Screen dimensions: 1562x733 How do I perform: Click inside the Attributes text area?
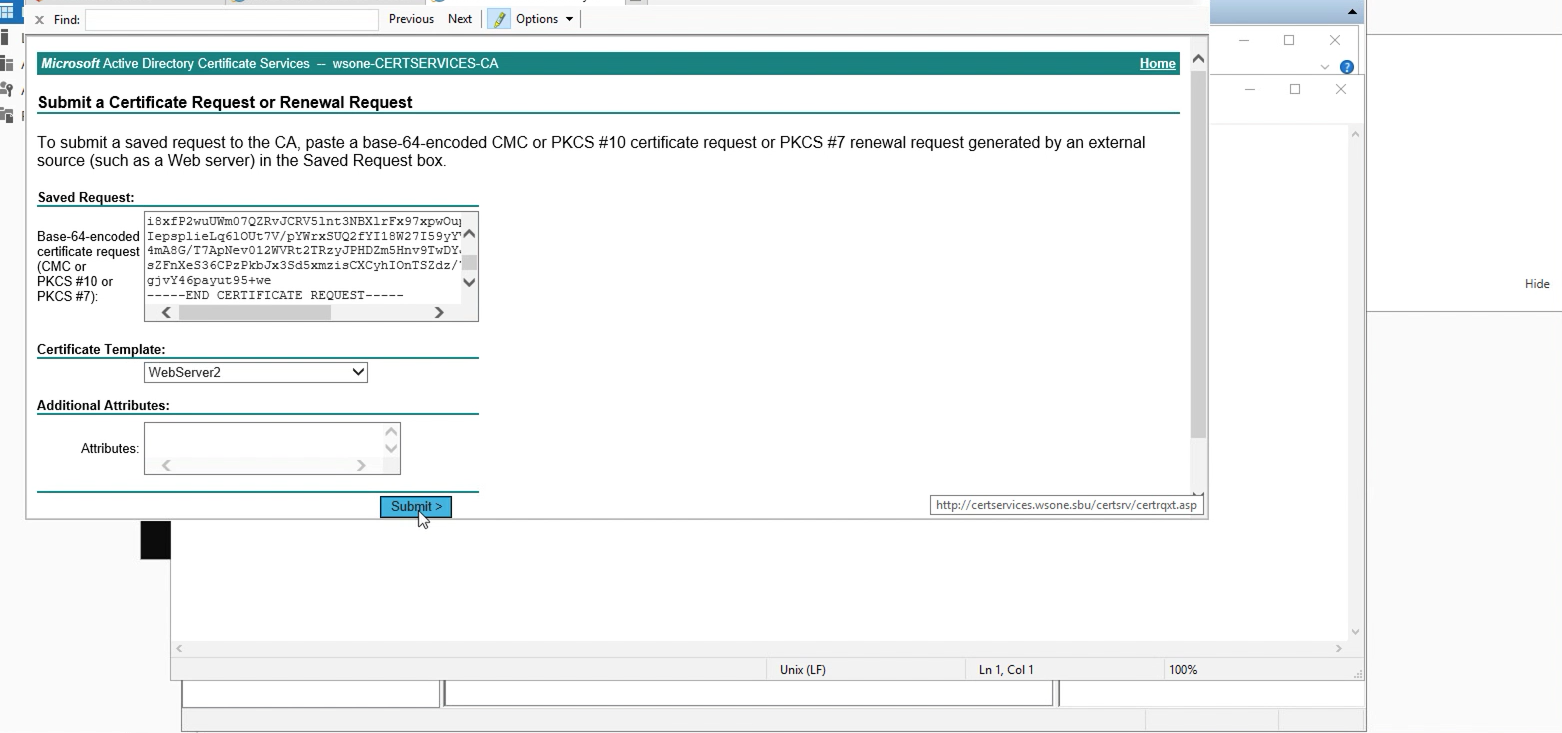[264, 441]
